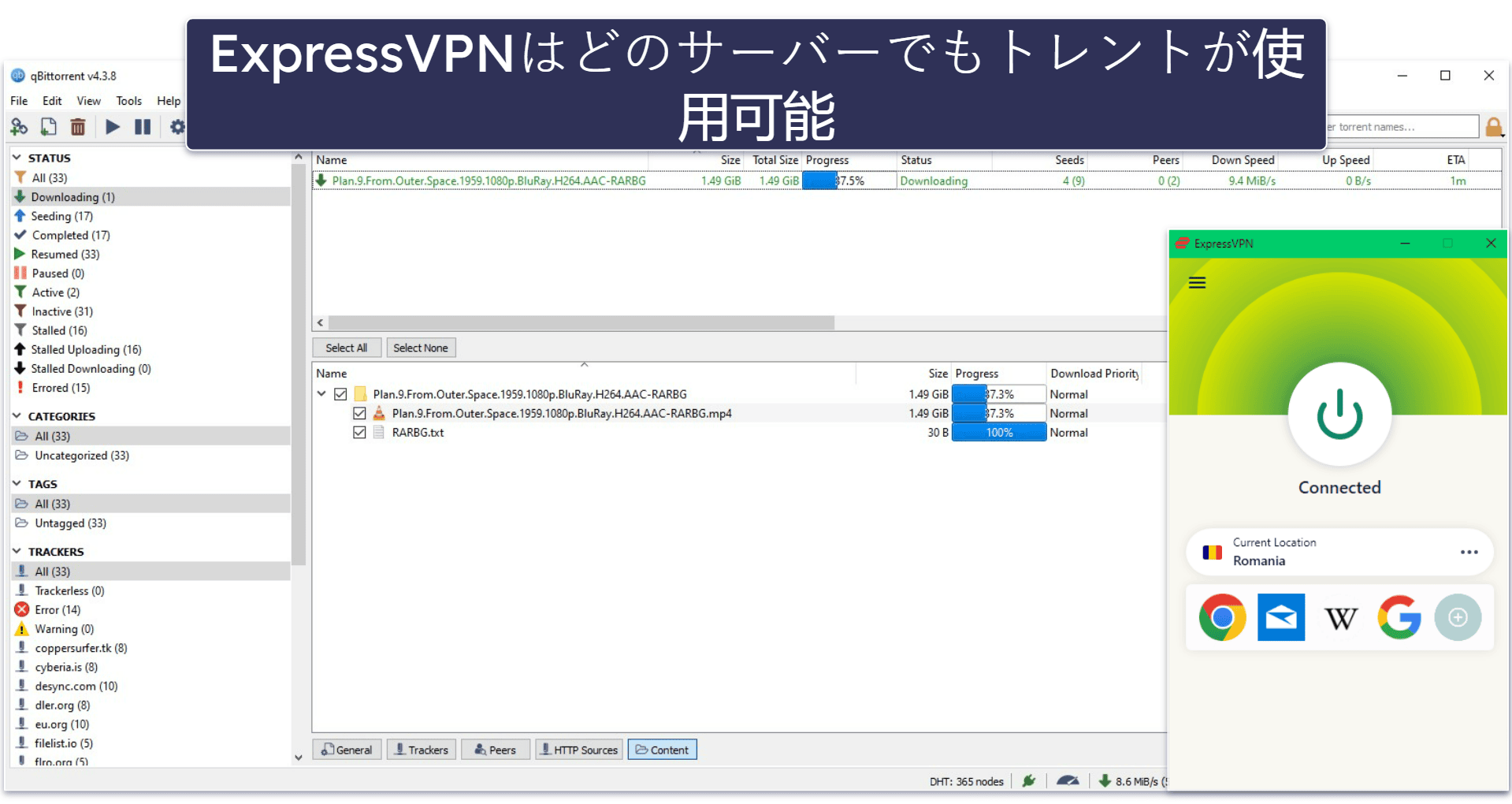Screen dimensions: 1512x804
Task: Click the Errored filter exclamation icon
Action: tap(20, 387)
